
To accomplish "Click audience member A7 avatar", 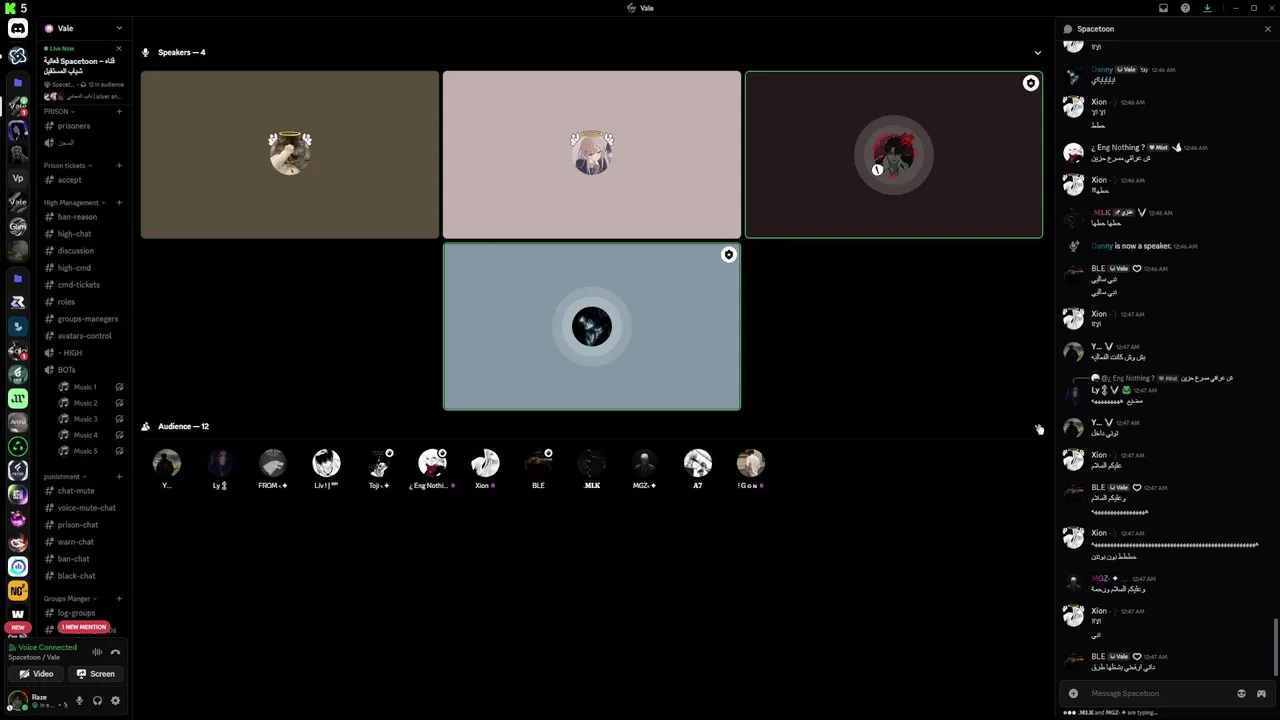I will coord(698,463).
